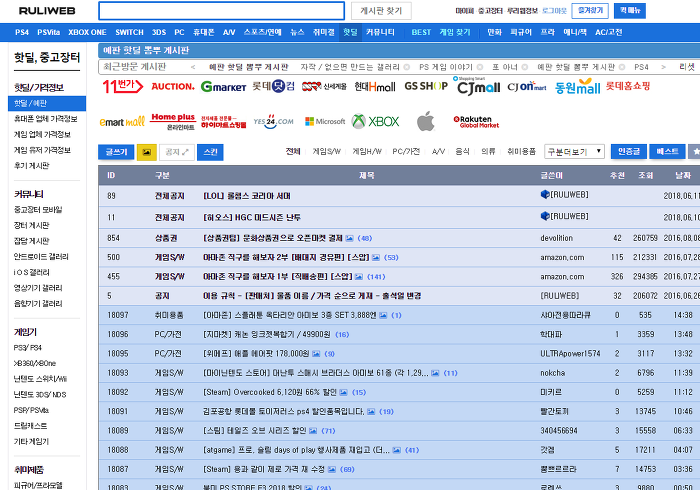
Task: Remove 자작 / 없으면 만드는 갤러리 from recent boards
Action: click(x=407, y=67)
